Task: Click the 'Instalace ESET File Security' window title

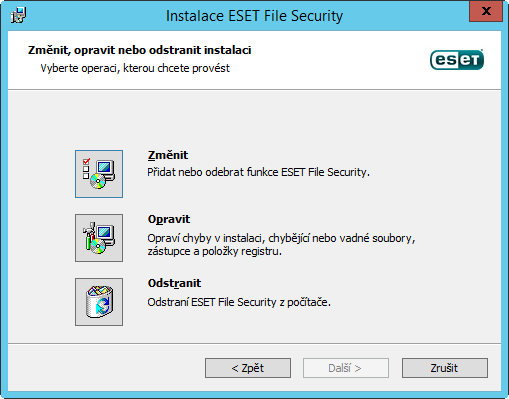Action: coord(254,16)
